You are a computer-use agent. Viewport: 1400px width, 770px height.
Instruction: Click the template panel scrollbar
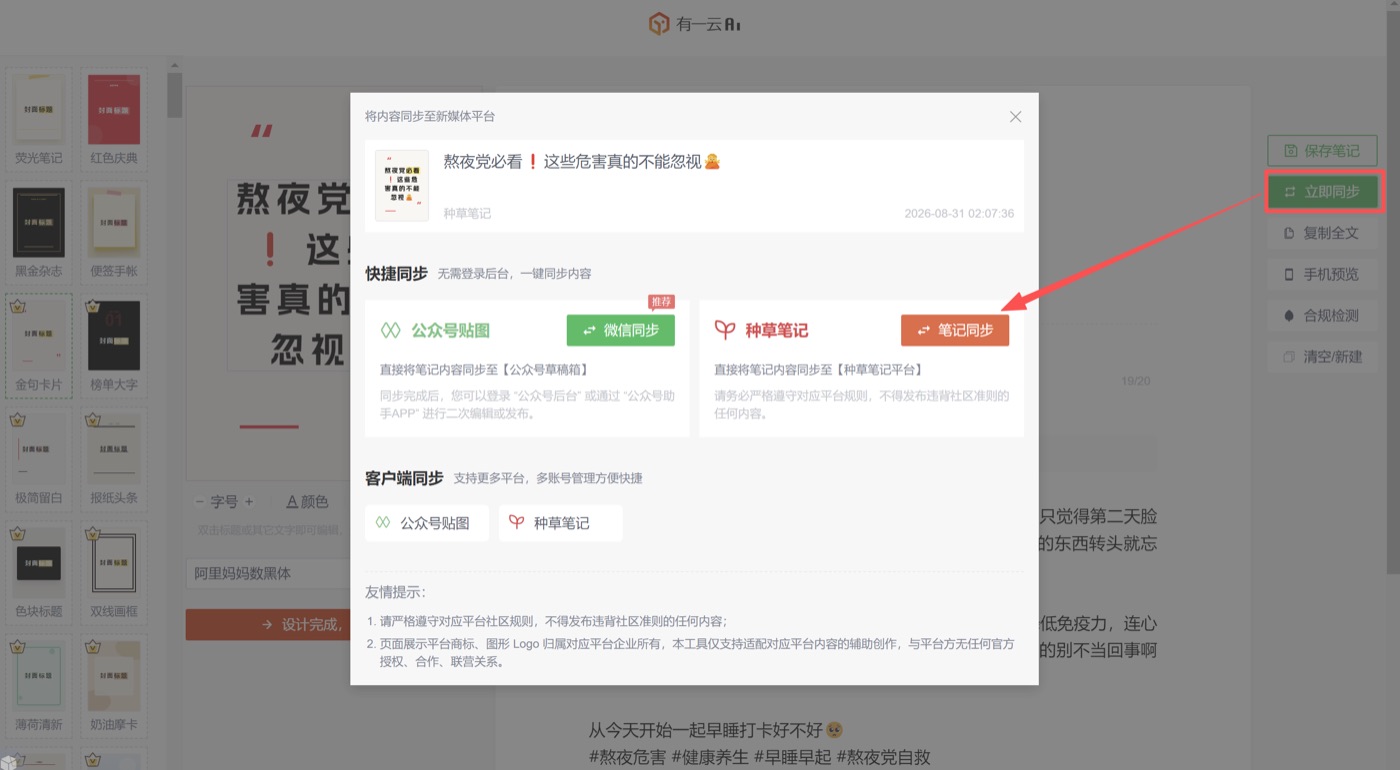[x=174, y=95]
